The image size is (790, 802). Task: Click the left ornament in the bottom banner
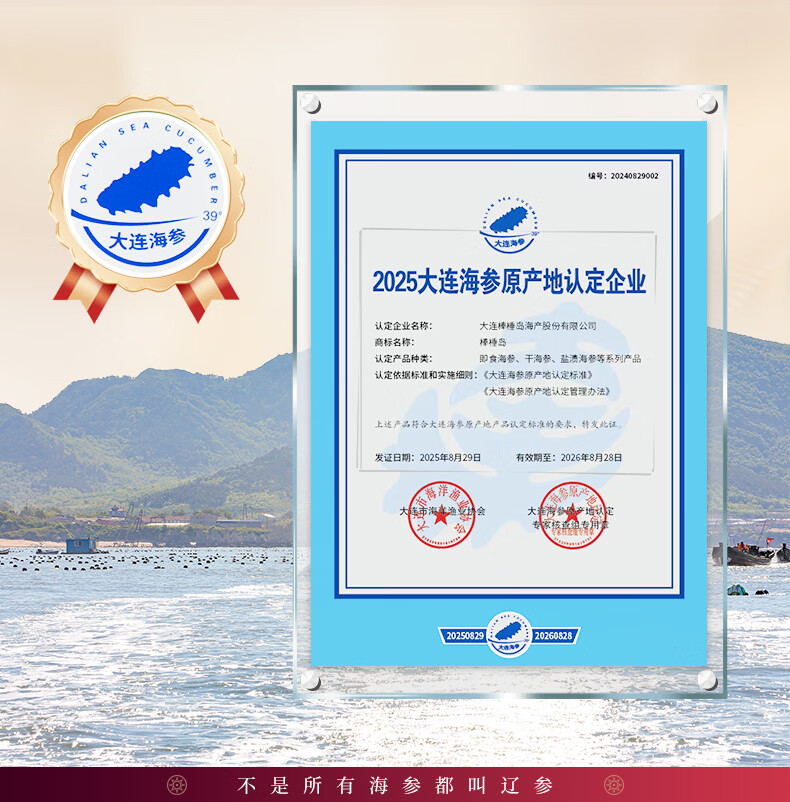[x=177, y=785]
